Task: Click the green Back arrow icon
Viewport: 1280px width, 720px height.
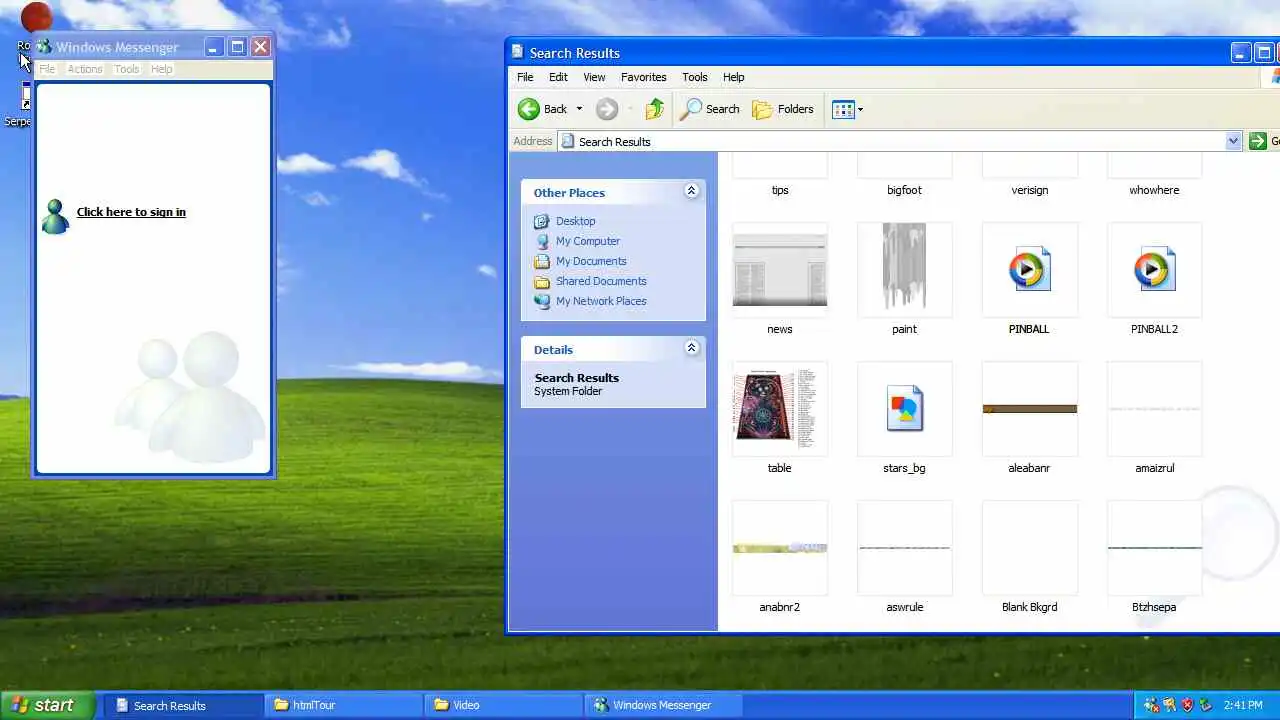Action: point(528,109)
